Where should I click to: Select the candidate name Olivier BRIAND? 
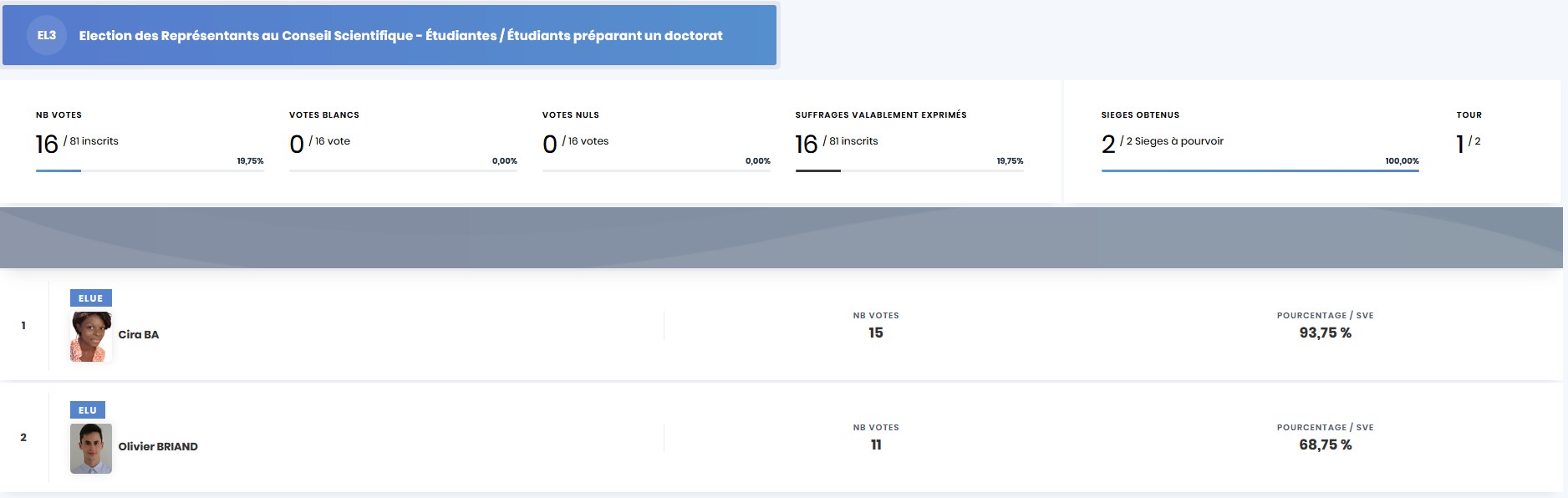[158, 446]
